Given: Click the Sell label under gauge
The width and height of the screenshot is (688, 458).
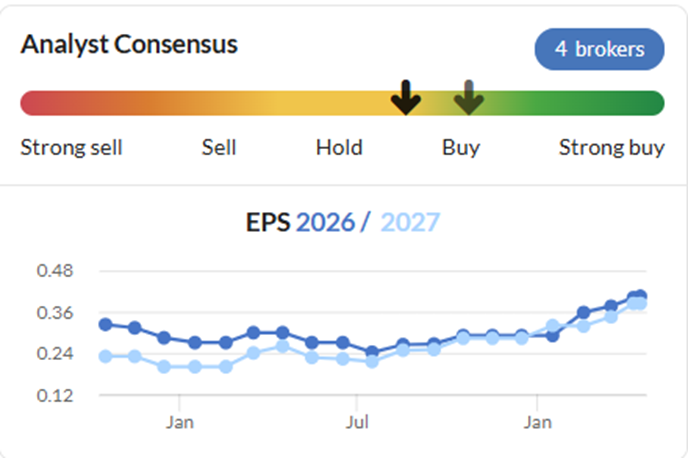Looking at the screenshot, I should click(219, 148).
